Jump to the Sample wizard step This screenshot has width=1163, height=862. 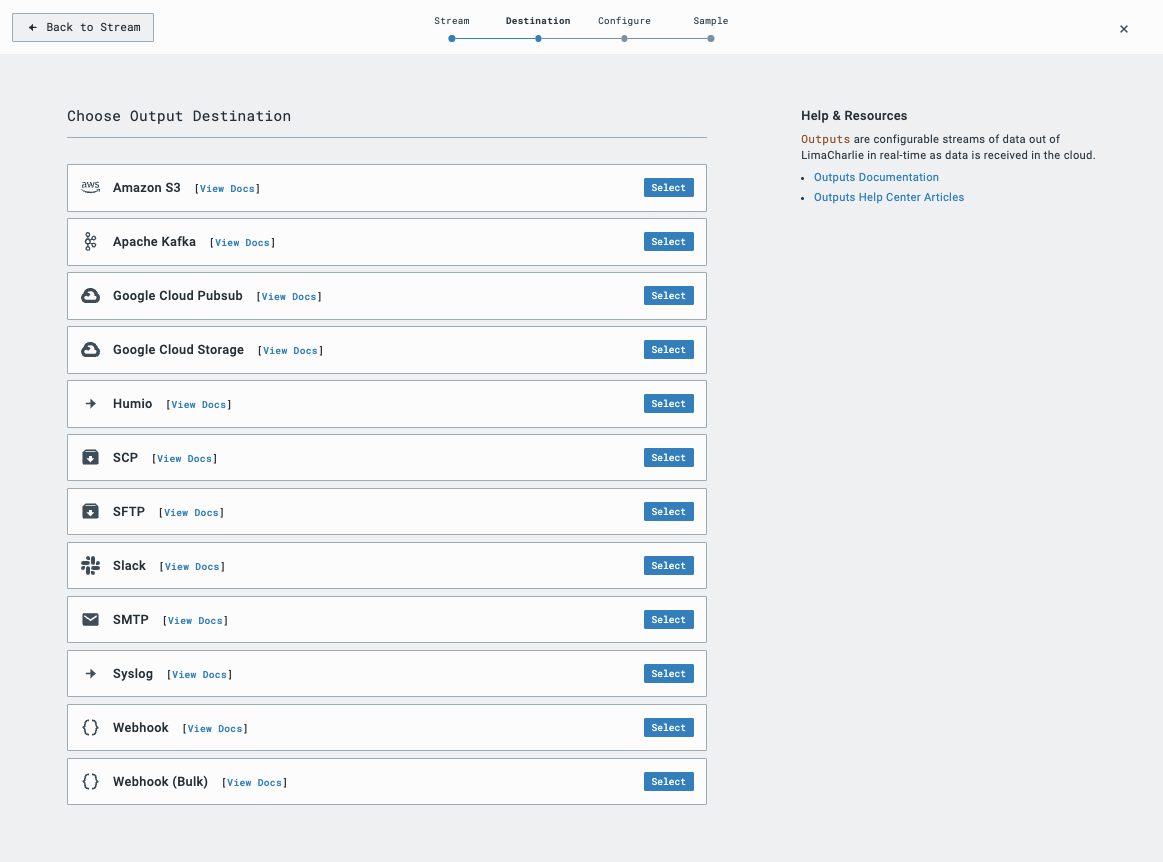click(711, 21)
